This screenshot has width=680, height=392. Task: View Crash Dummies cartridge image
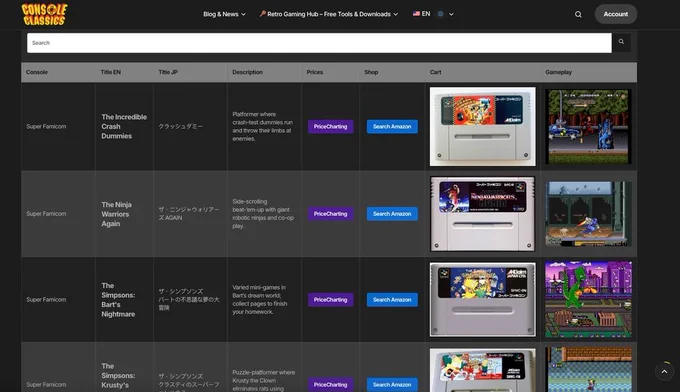point(483,127)
